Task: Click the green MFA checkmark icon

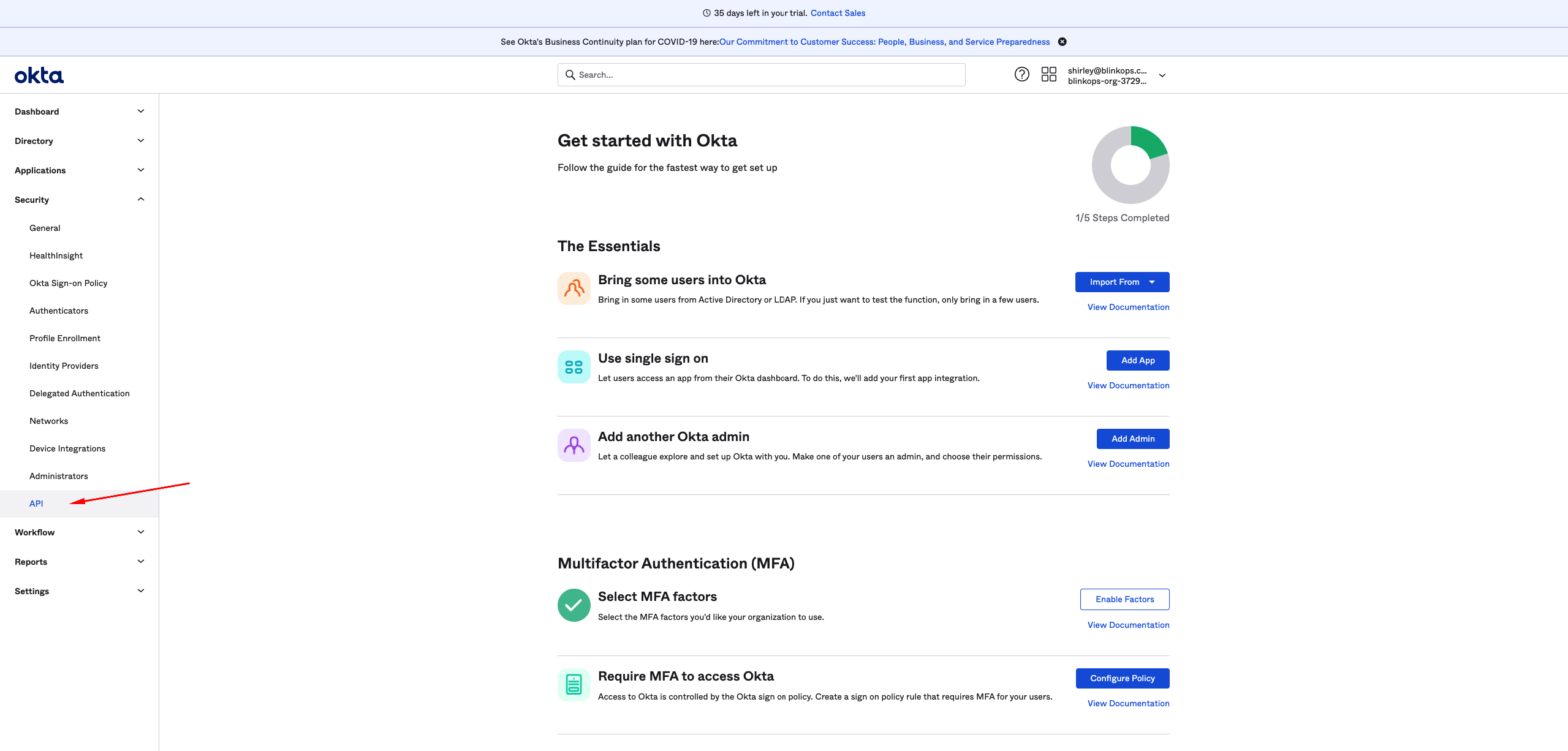Action: [x=574, y=605]
